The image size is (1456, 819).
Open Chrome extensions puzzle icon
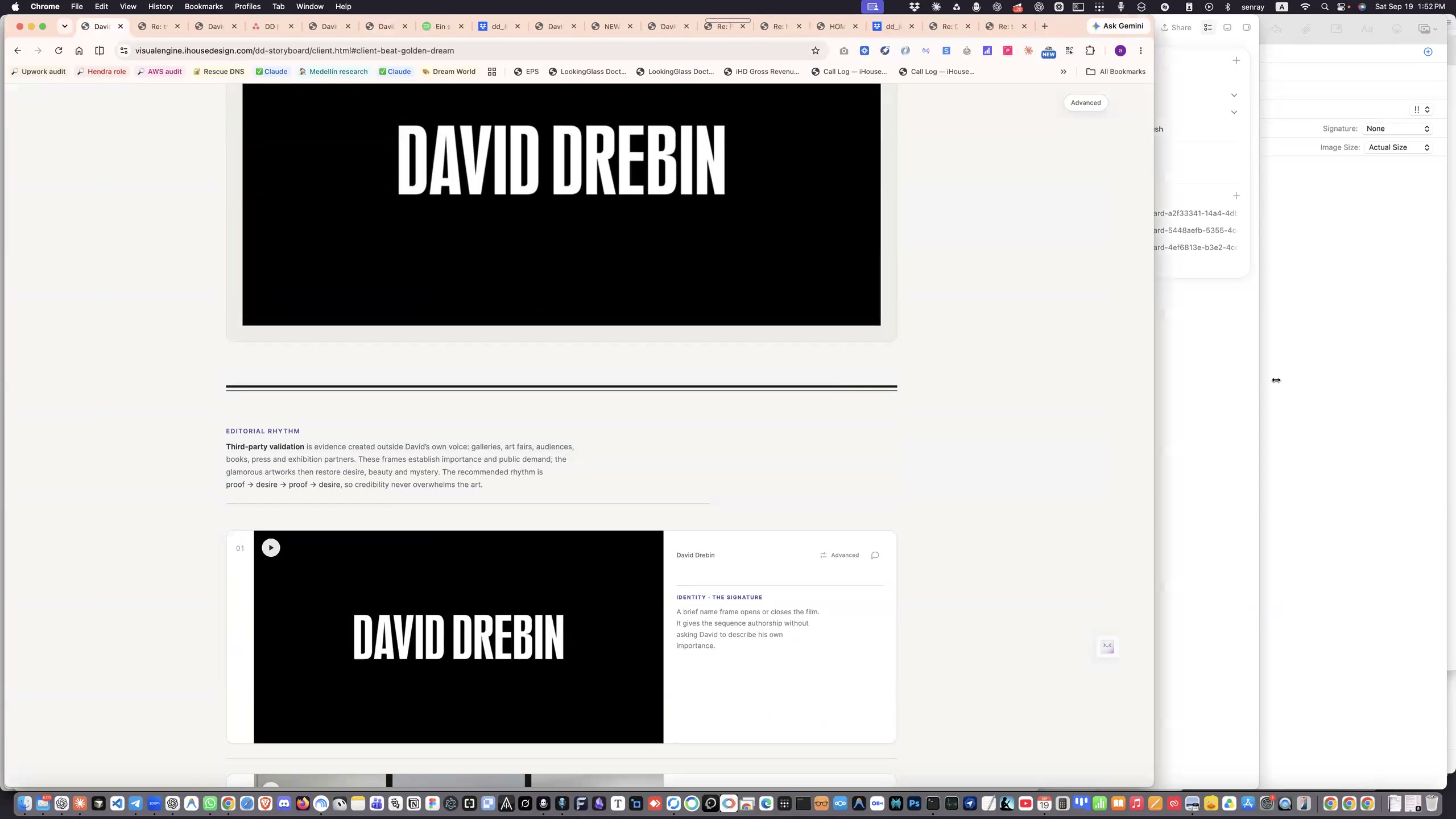pyautogui.click(x=1090, y=51)
